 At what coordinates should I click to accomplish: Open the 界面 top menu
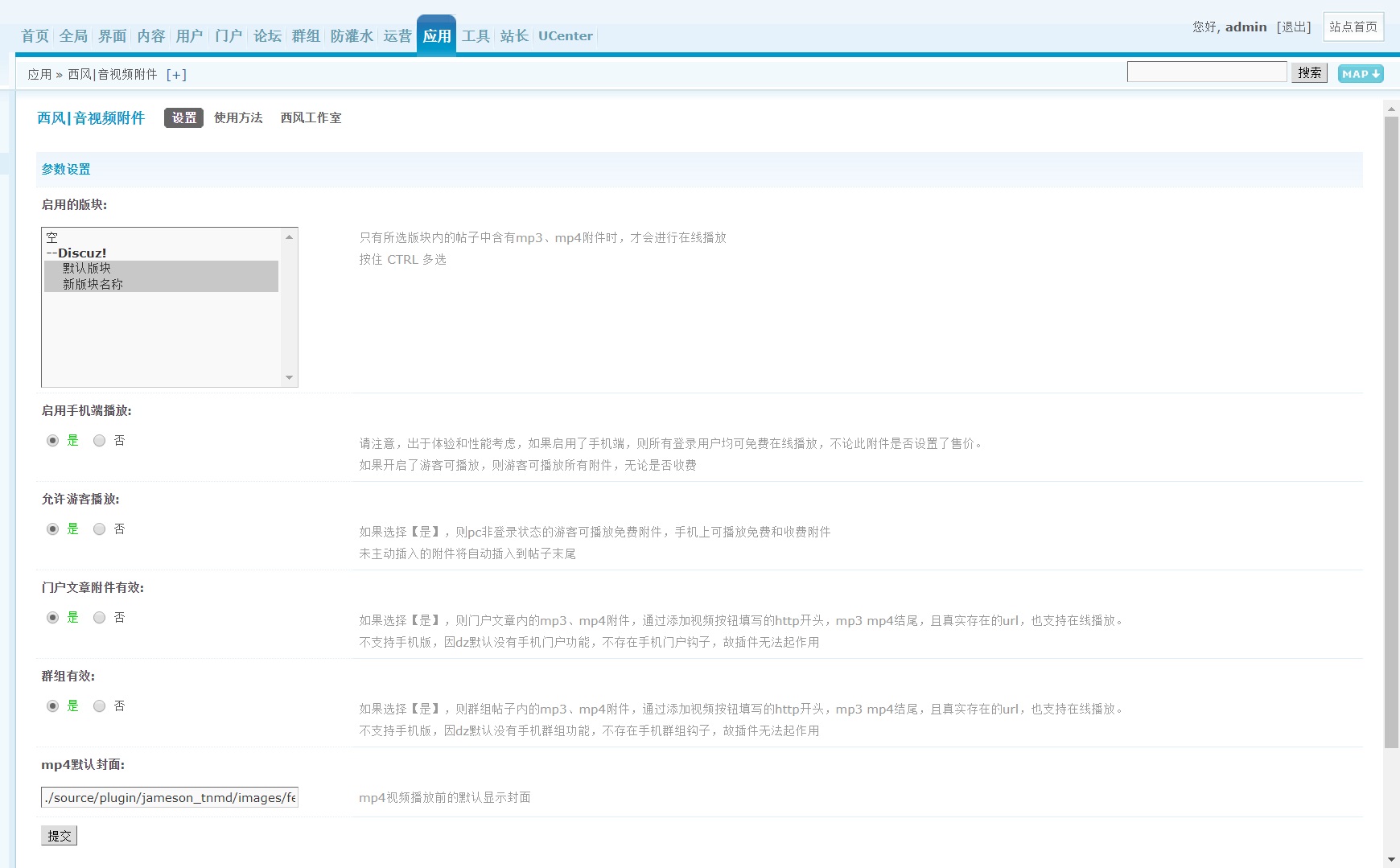tap(113, 36)
